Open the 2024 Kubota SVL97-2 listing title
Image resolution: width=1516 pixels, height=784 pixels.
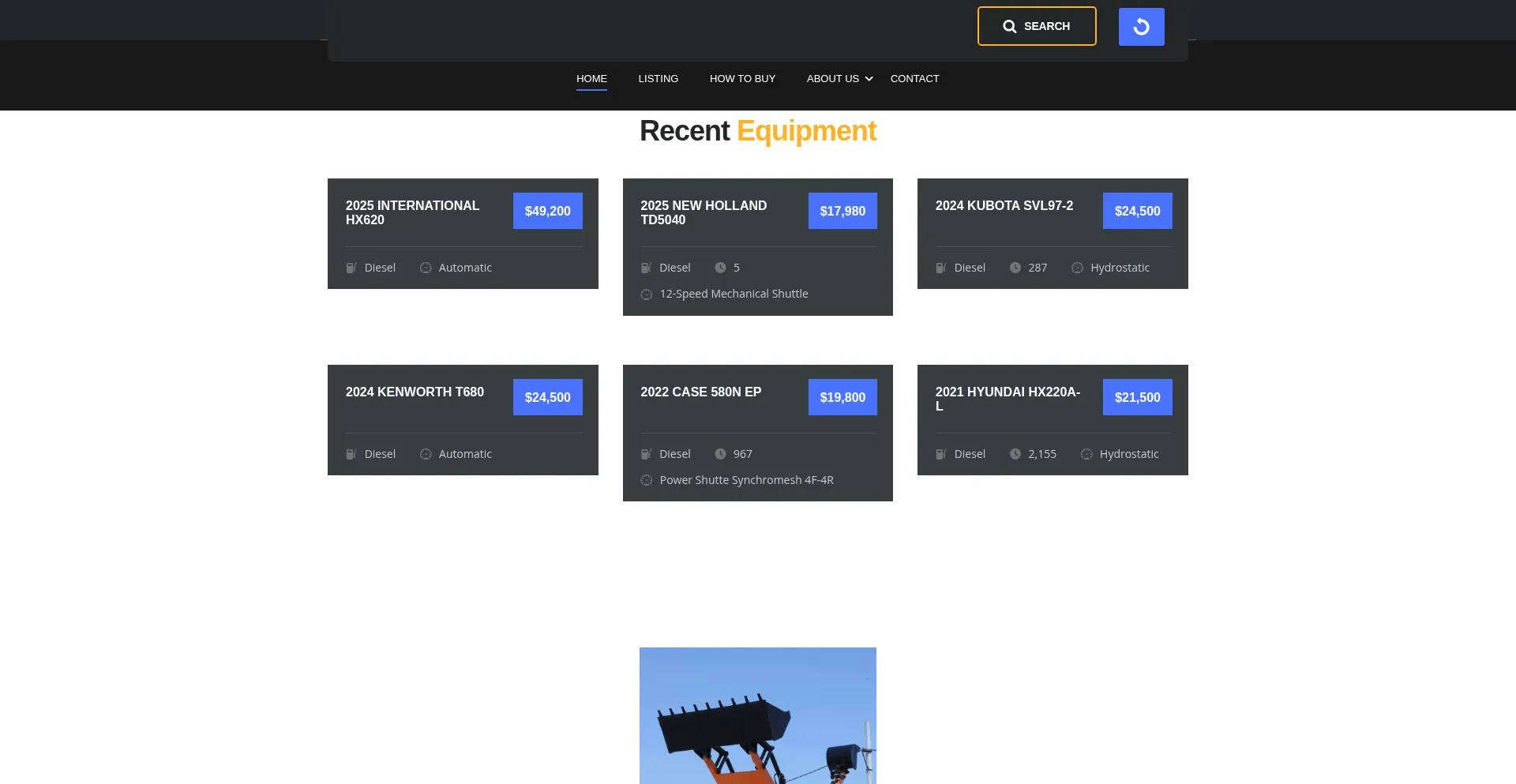click(x=1004, y=206)
